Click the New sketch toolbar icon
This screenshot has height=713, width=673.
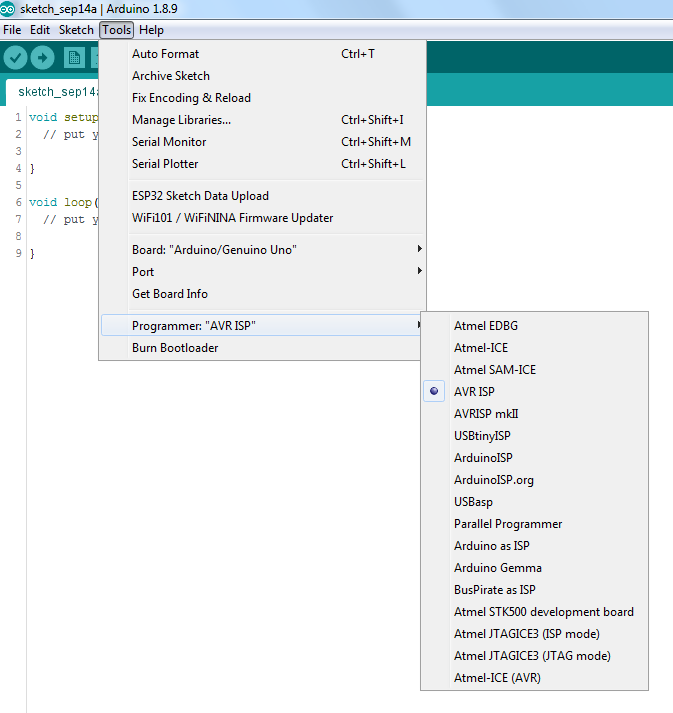coord(74,58)
